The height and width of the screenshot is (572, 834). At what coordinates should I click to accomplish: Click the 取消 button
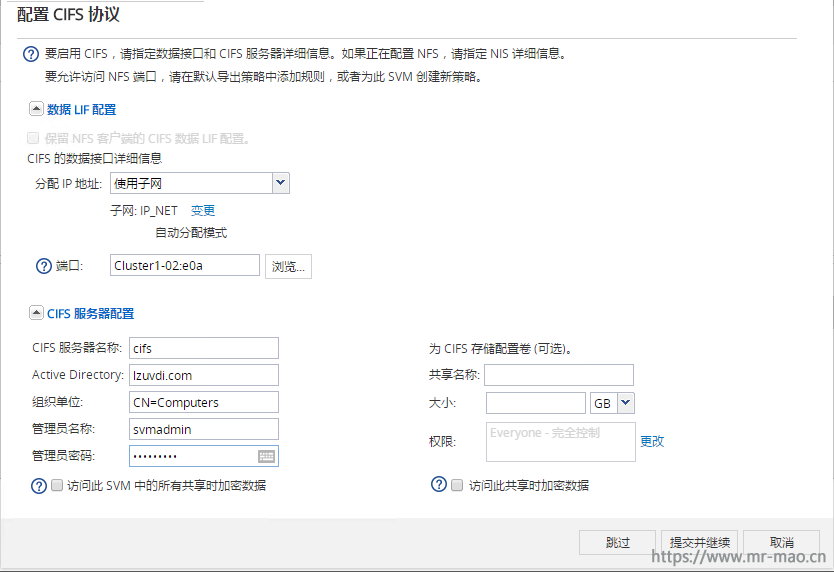(781, 542)
